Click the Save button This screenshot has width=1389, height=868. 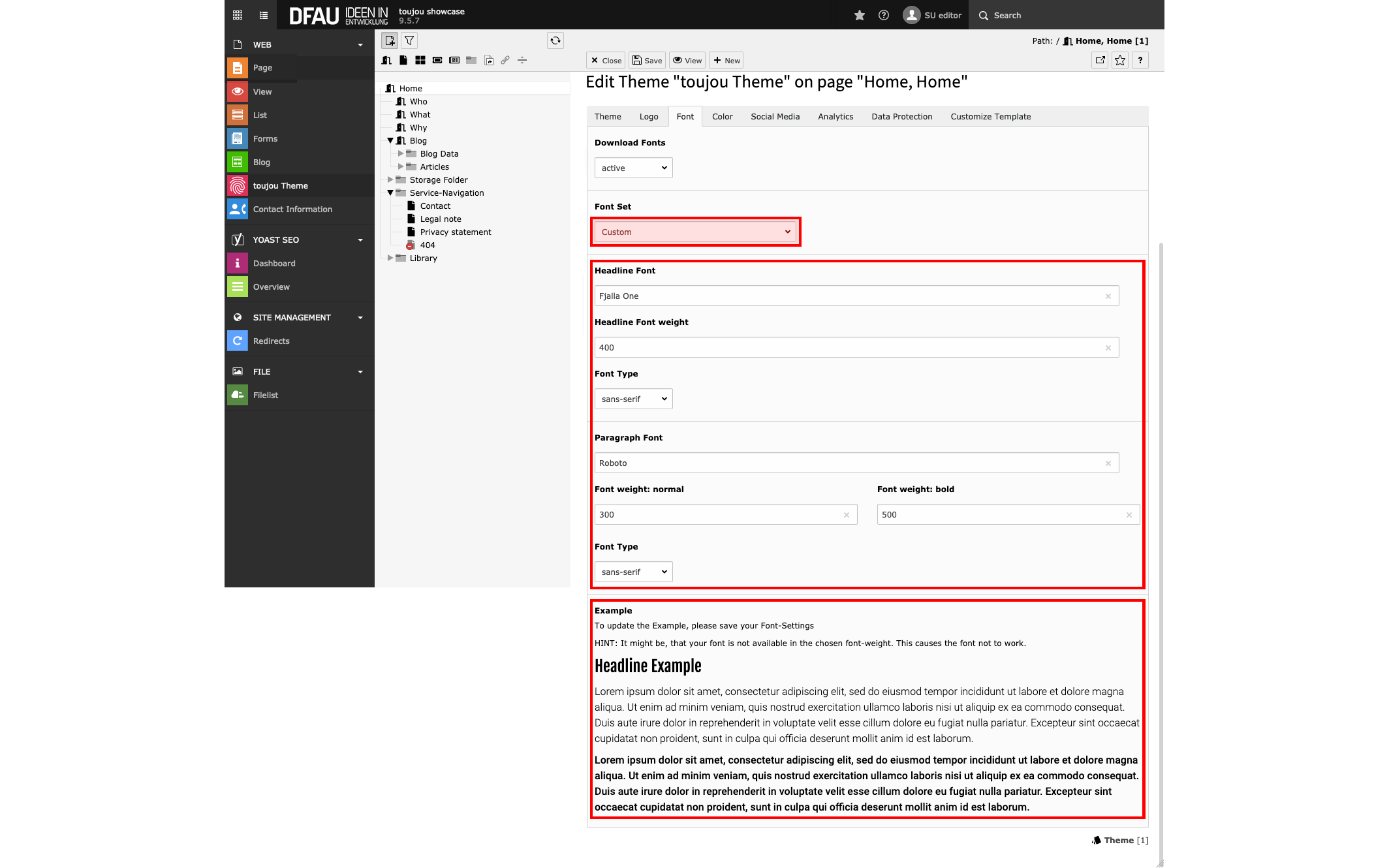[x=647, y=60]
